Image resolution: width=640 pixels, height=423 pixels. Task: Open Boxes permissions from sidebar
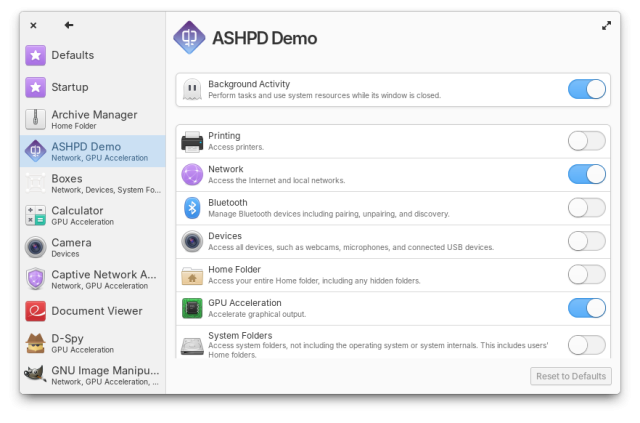point(93,183)
